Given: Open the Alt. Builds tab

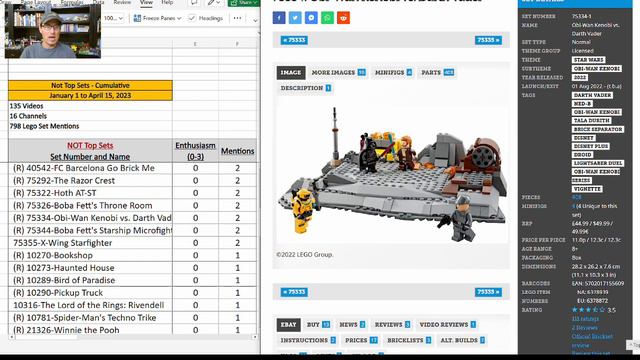Looking at the screenshot, I should tap(462, 340).
